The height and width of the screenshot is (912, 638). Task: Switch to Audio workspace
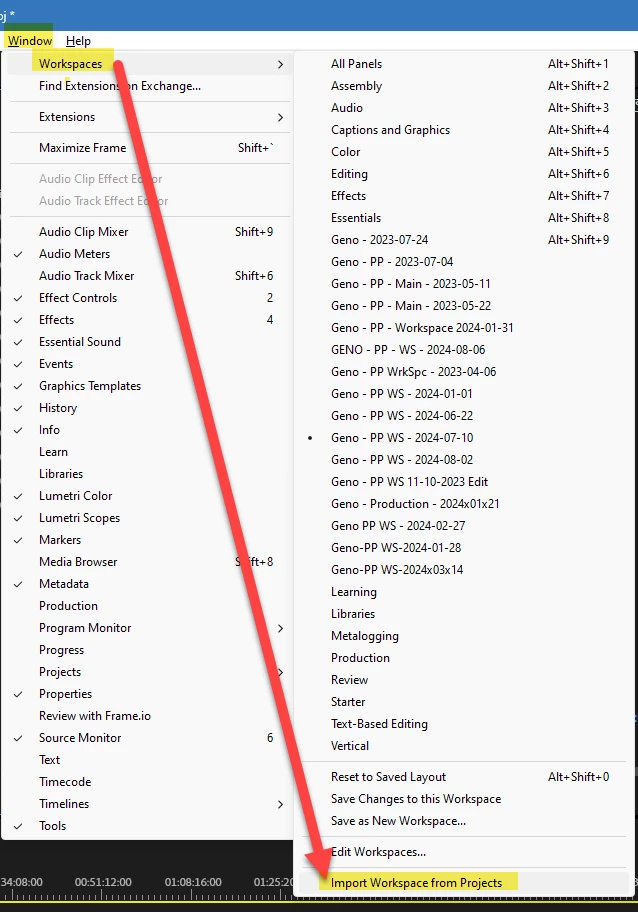(x=464, y=108)
